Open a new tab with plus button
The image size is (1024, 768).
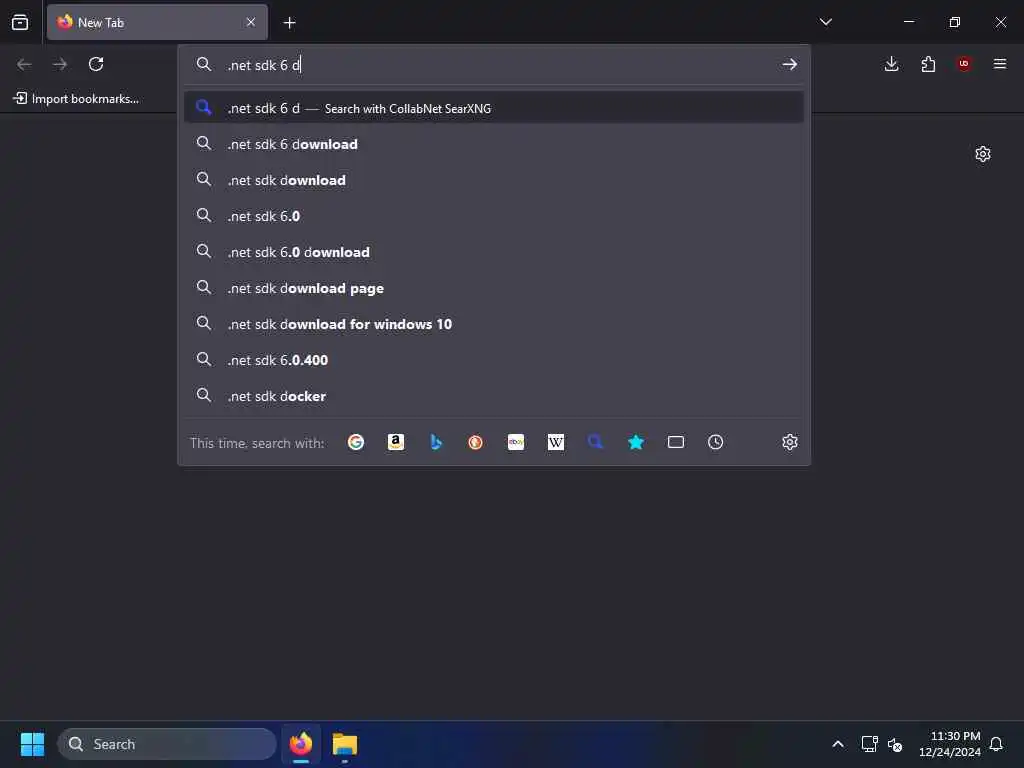(x=289, y=23)
